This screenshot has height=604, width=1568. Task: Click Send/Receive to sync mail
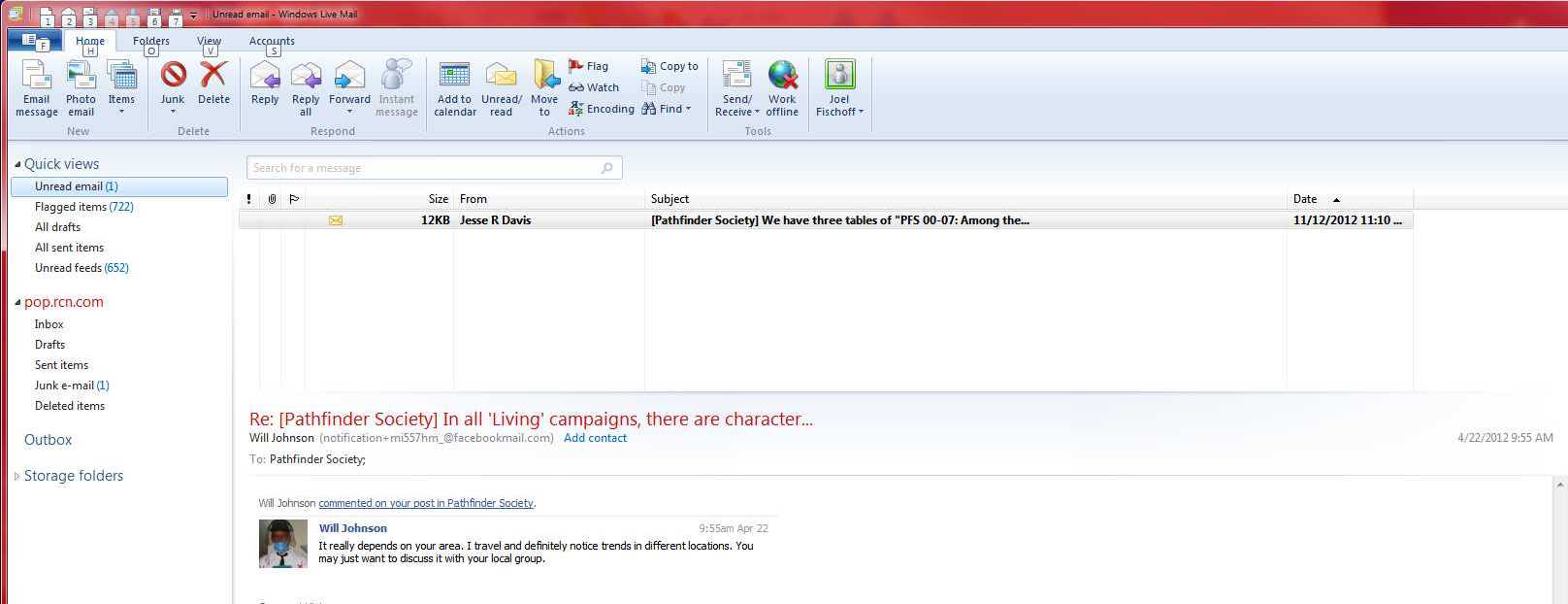pos(737,88)
